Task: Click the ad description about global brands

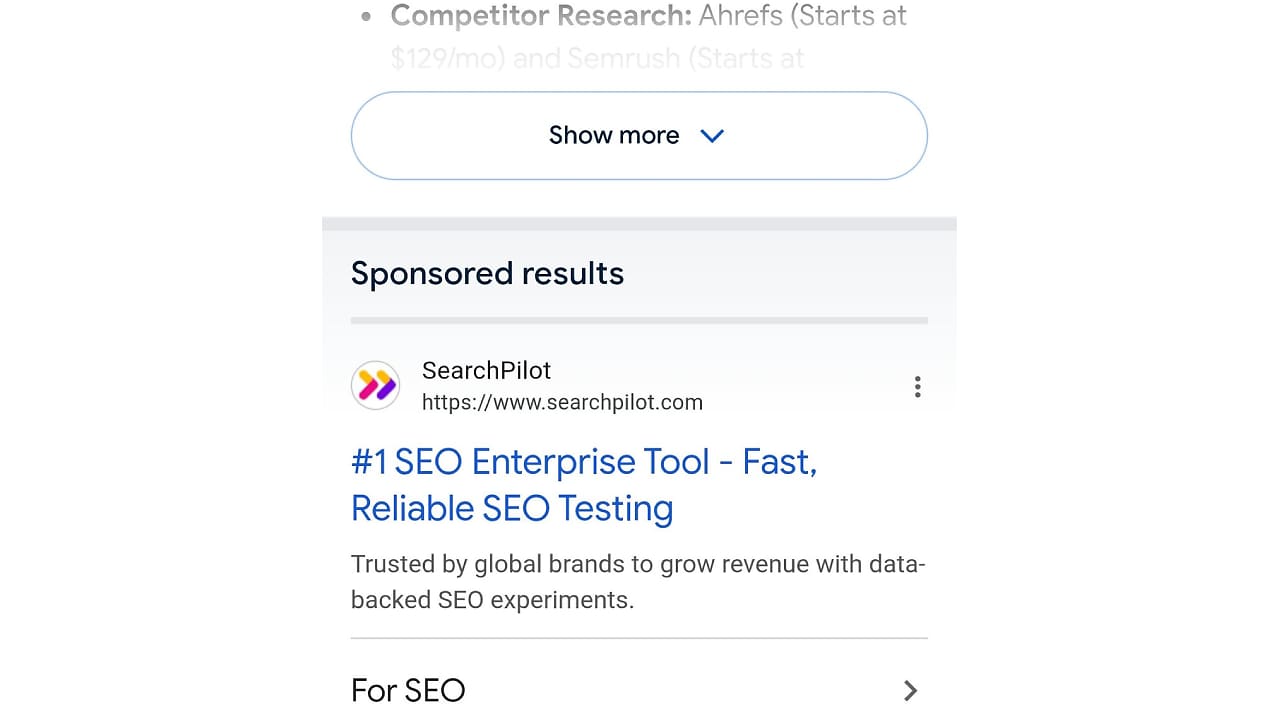Action: (x=638, y=582)
